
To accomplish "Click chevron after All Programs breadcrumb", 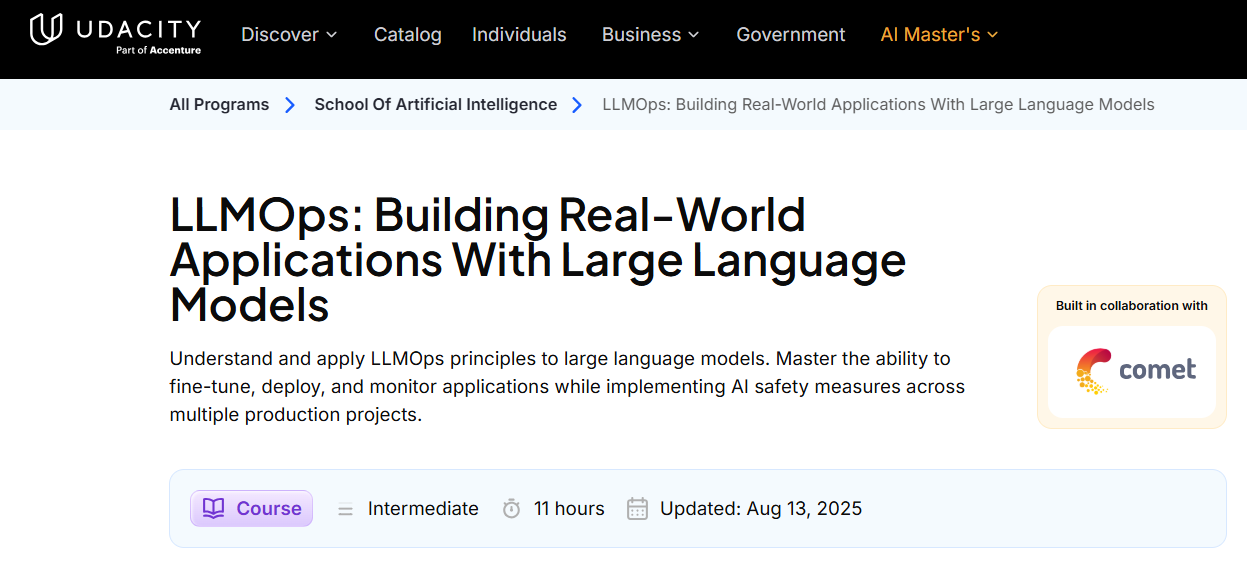I will (x=290, y=105).
